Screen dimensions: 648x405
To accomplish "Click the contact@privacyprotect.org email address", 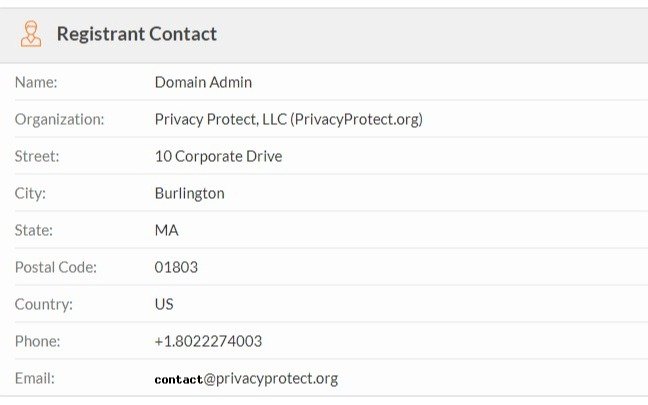I will (x=246, y=379).
